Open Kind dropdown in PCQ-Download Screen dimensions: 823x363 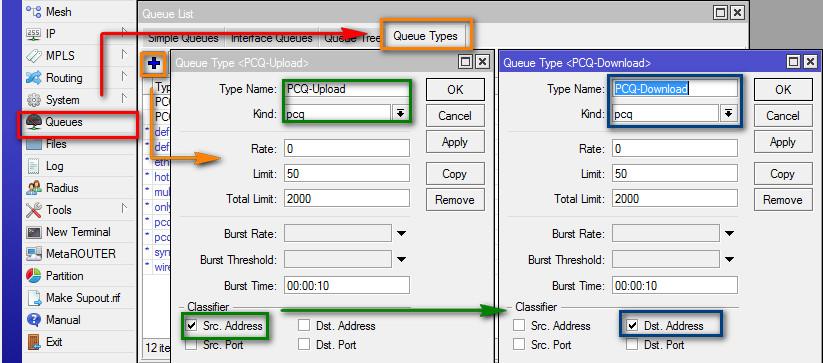pyautogui.click(x=729, y=113)
